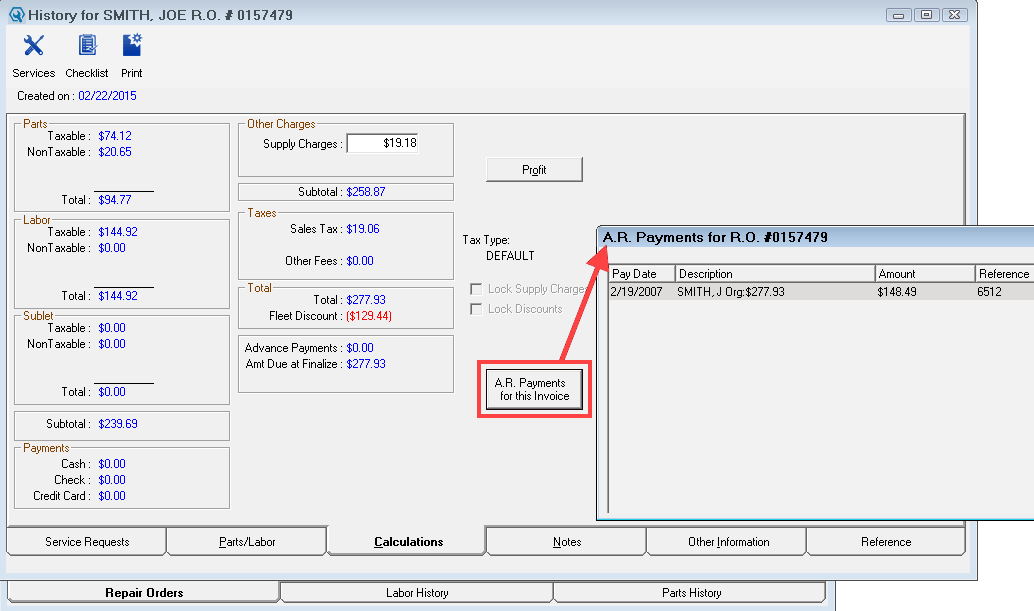1034x611 pixels.
Task: Click the Print toolbar icon
Action: 132,47
